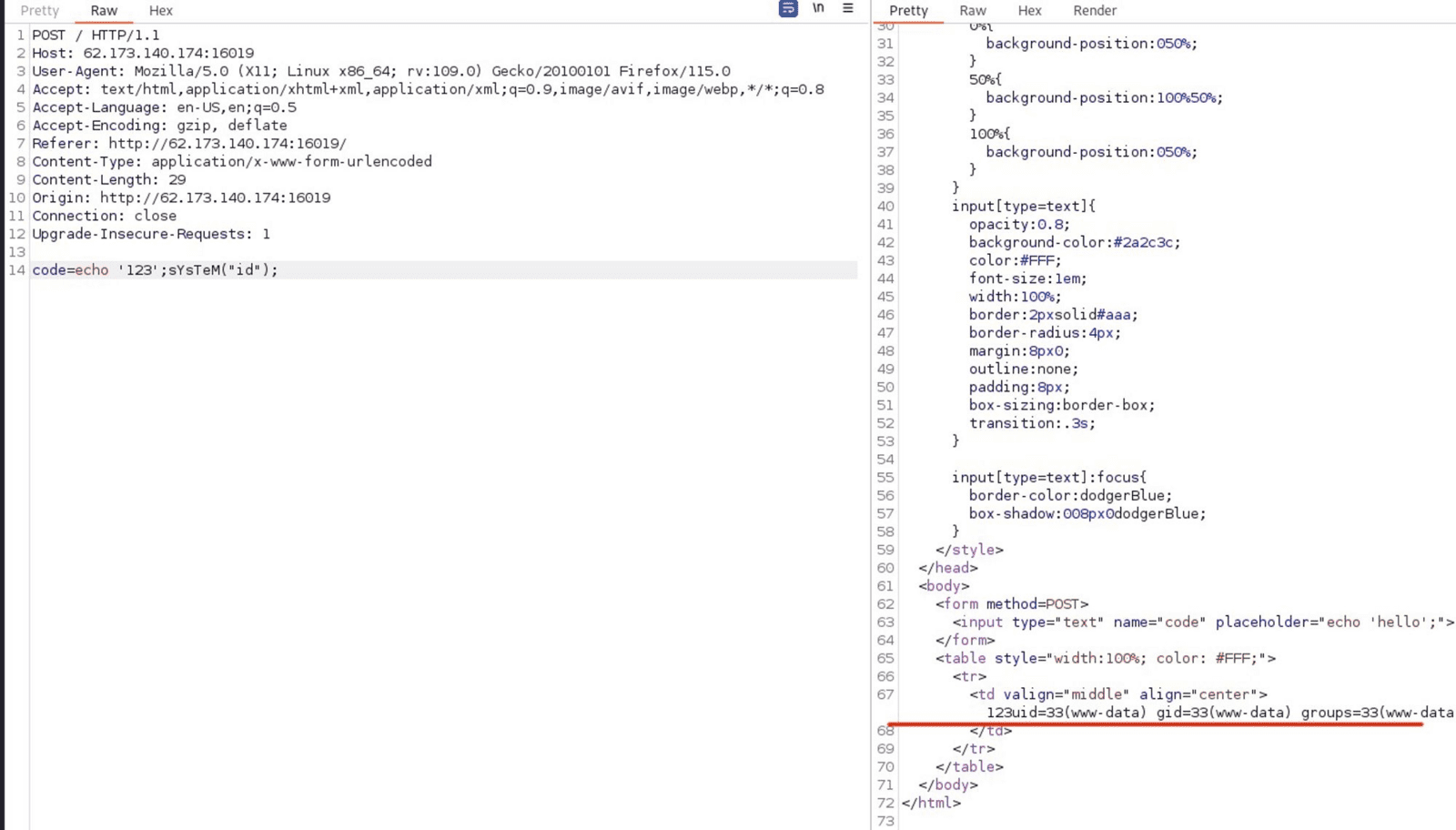The height and width of the screenshot is (830, 1456).
Task: Click the '</form>' closing tag line
Action: pyautogui.click(x=966, y=641)
